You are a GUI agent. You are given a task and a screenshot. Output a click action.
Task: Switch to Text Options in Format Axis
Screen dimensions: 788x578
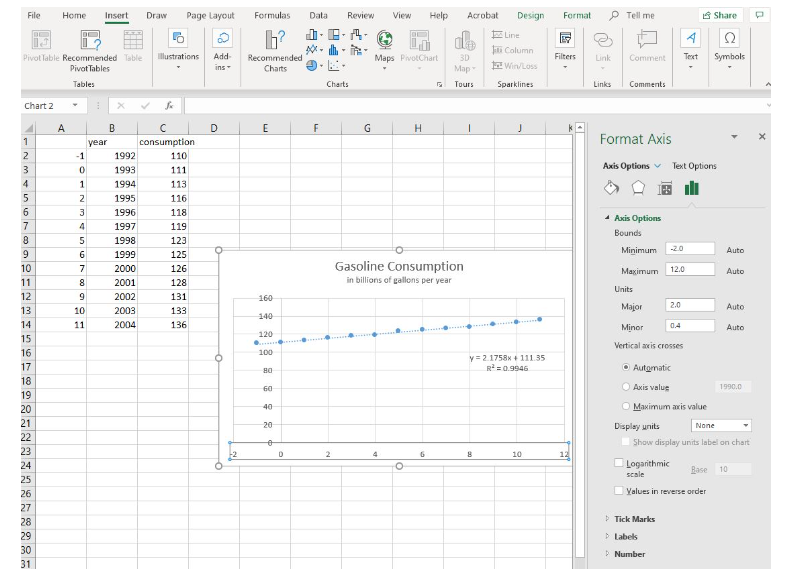click(x=694, y=166)
